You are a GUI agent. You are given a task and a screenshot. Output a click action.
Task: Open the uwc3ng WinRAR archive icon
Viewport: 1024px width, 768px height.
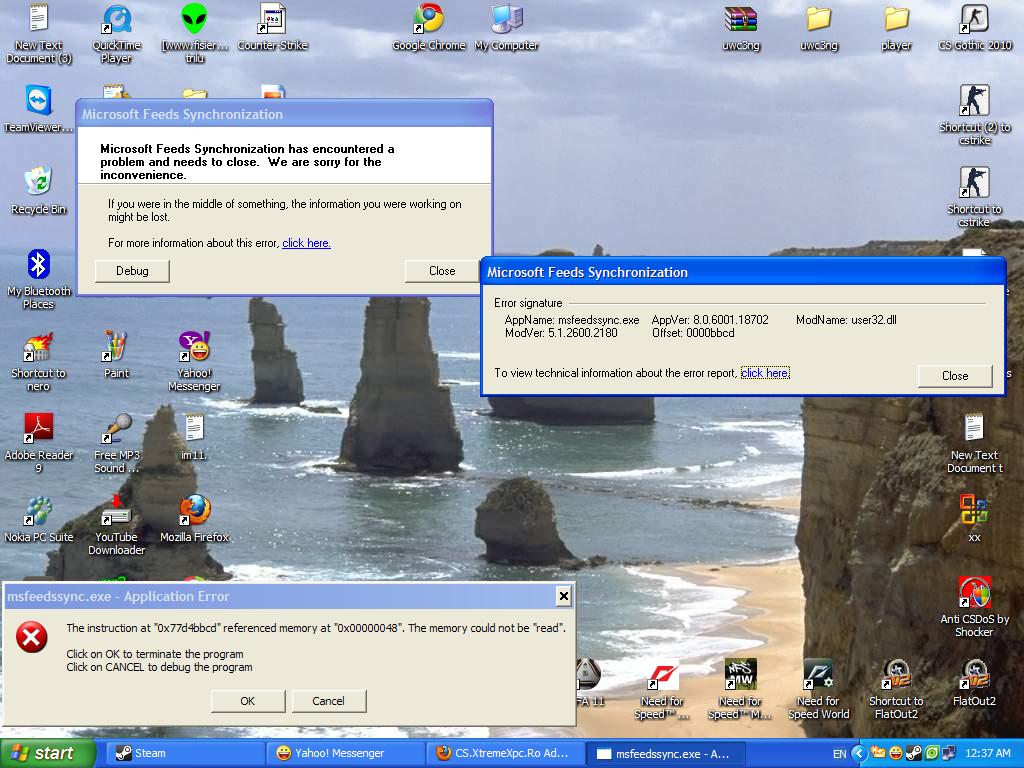coord(741,27)
